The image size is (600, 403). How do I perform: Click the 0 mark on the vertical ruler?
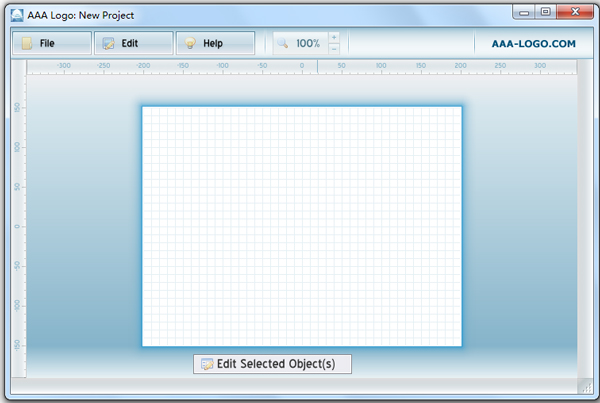click(18, 226)
